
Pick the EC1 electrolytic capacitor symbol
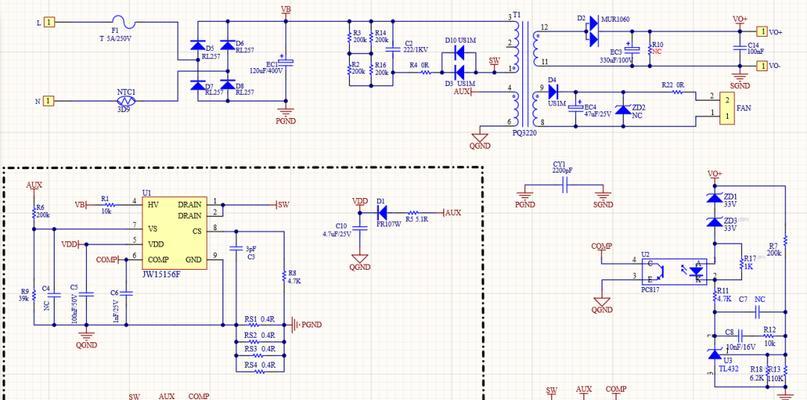pos(287,62)
